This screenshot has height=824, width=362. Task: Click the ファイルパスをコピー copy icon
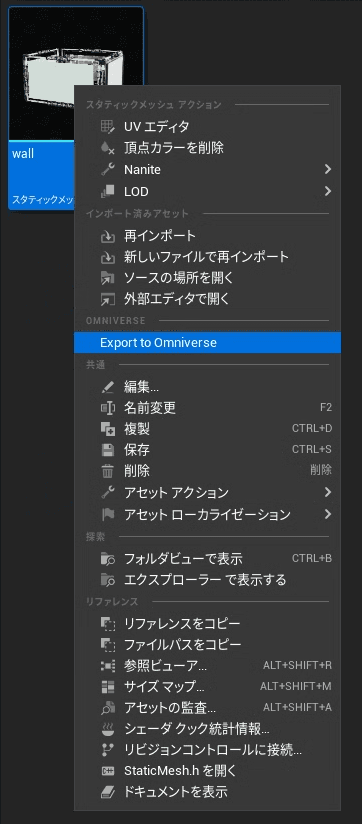click(x=107, y=644)
